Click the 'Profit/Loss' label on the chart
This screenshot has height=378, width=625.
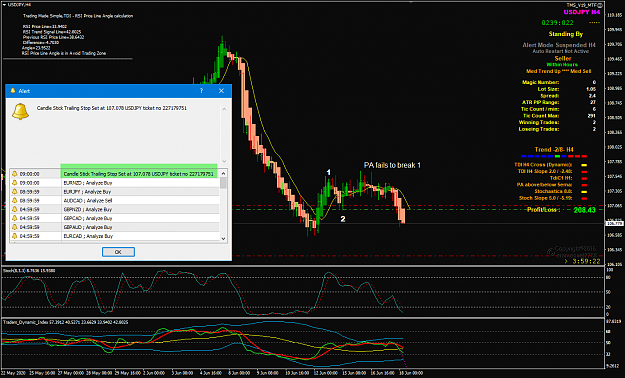click(x=543, y=210)
